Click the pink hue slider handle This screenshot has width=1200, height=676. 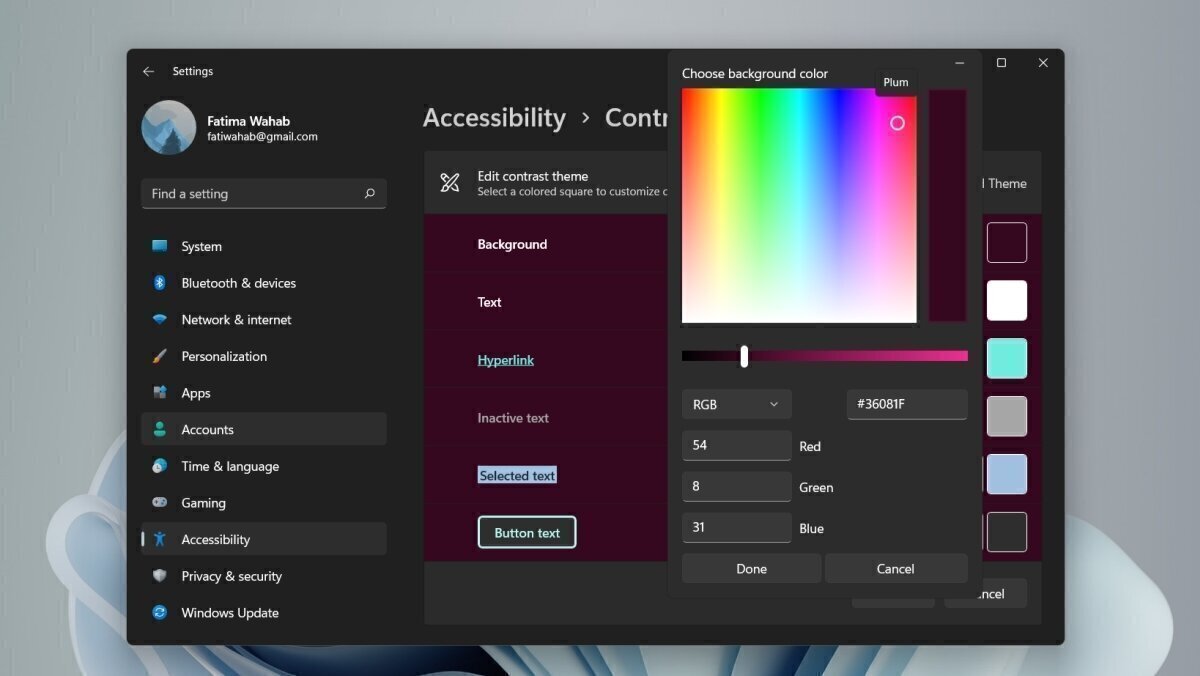pos(744,356)
